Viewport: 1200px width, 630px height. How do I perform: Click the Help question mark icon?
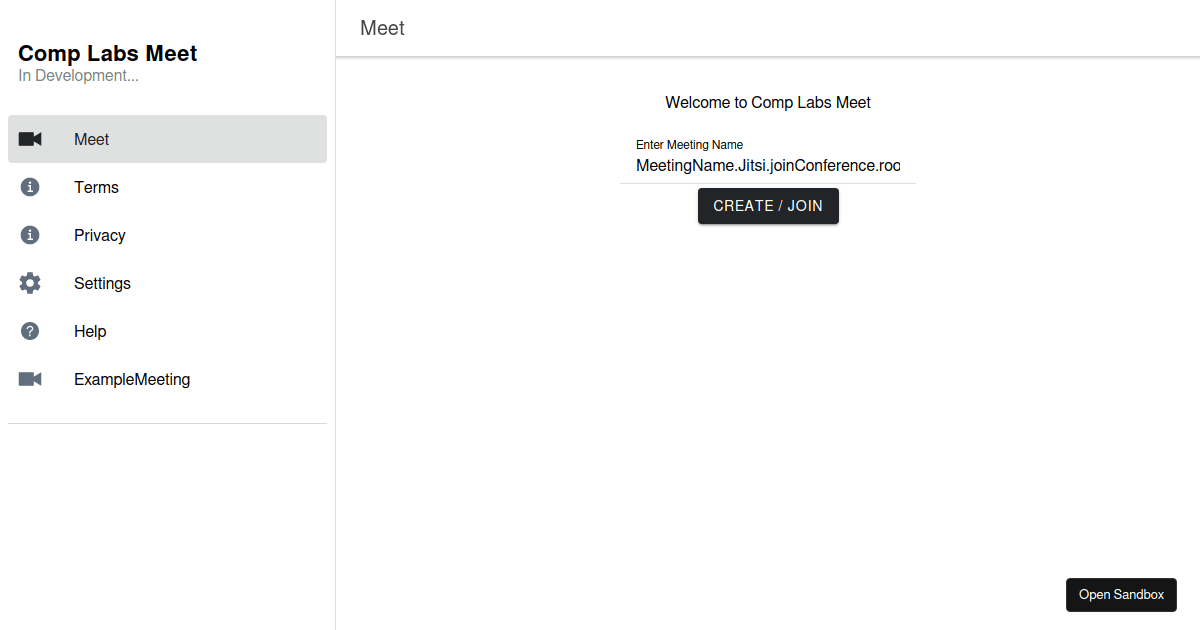pyautogui.click(x=30, y=331)
